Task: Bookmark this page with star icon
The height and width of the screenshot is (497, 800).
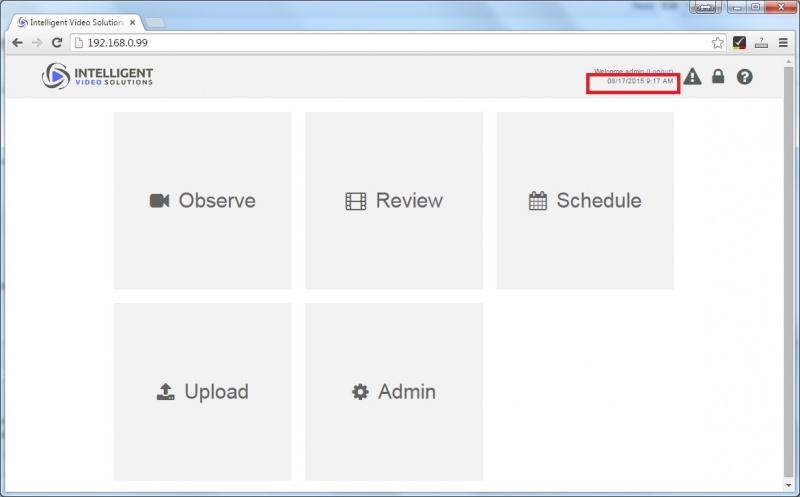Action: [x=717, y=43]
